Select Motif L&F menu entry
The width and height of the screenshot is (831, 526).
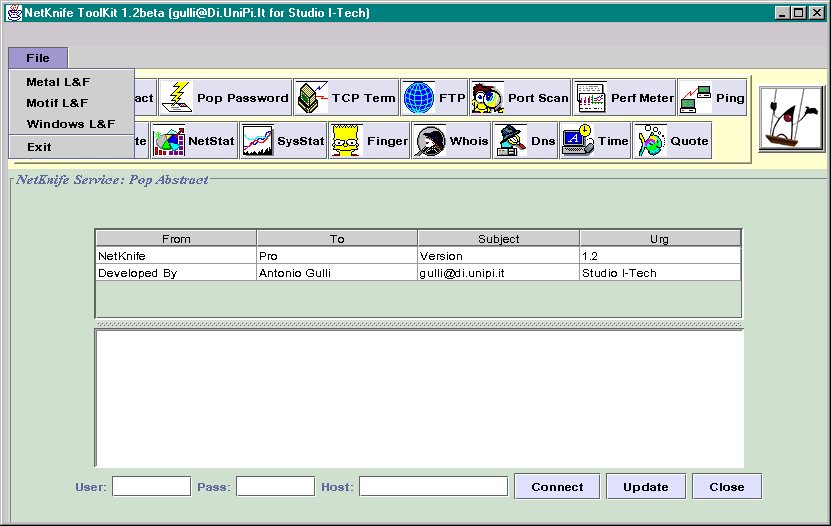tap(72, 103)
